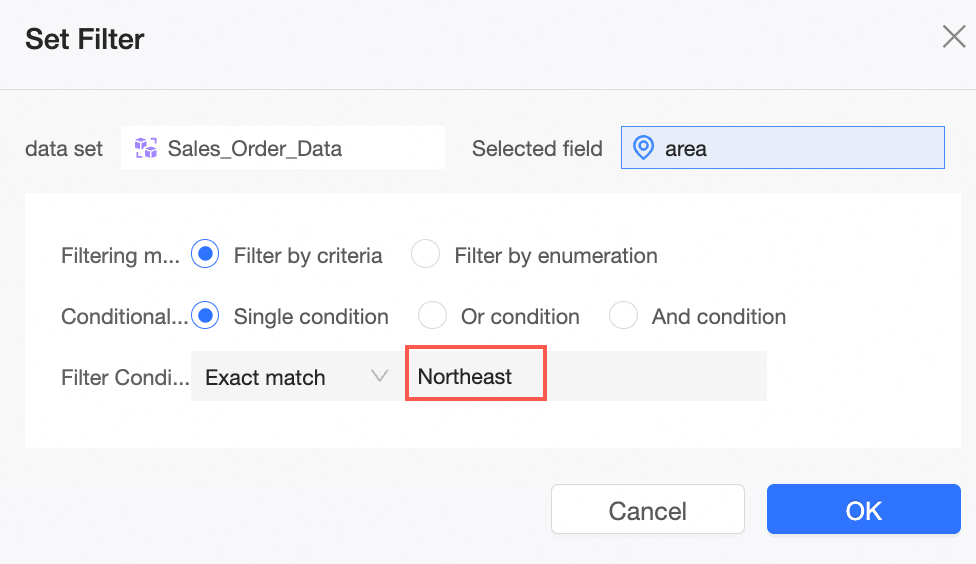Viewport: 976px width, 564px height.
Task: Click the location pin icon beside area
Action: click(x=645, y=148)
